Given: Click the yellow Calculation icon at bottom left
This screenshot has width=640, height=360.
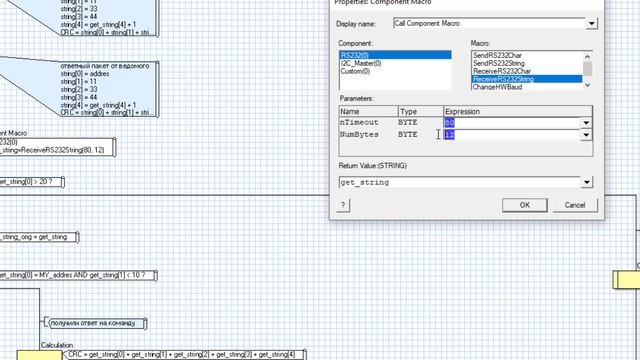Looking at the screenshot, I should coord(39,355).
